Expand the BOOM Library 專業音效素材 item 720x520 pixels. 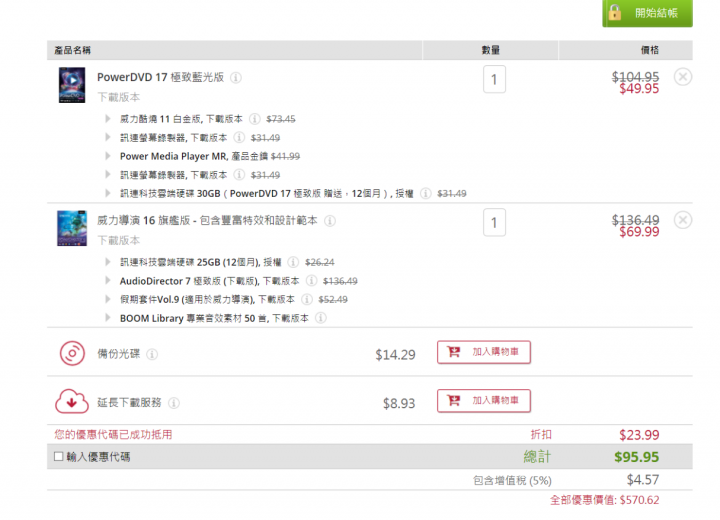(x=107, y=317)
